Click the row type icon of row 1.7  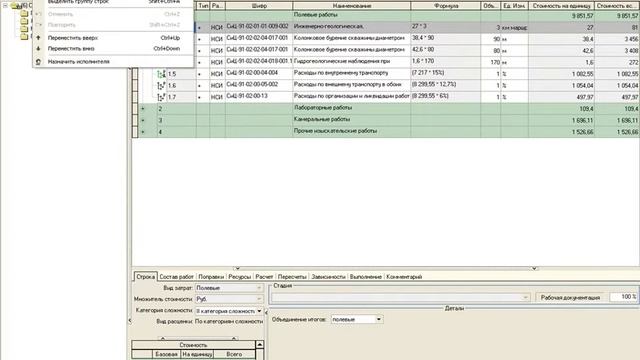[162, 97]
